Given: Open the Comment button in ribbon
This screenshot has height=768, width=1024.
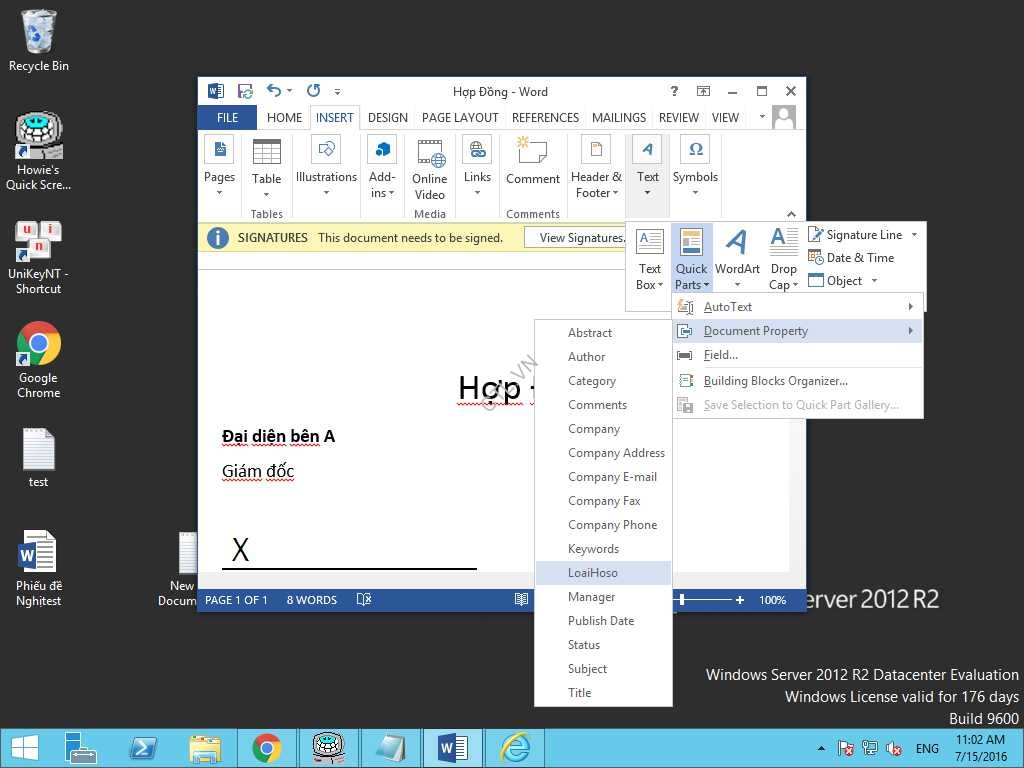Looking at the screenshot, I should pos(532,164).
